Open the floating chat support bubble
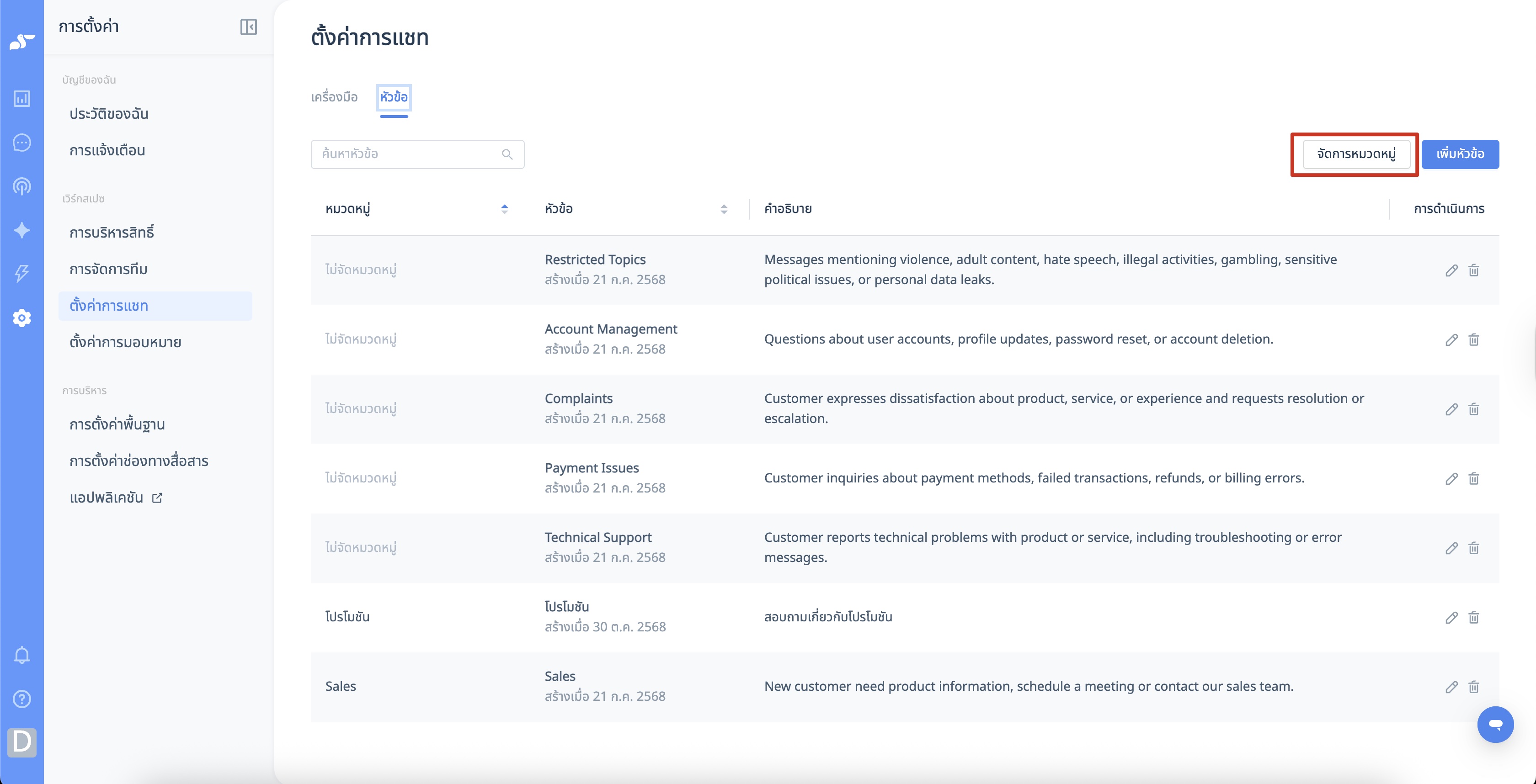Image resolution: width=1536 pixels, height=784 pixels. tap(1495, 725)
